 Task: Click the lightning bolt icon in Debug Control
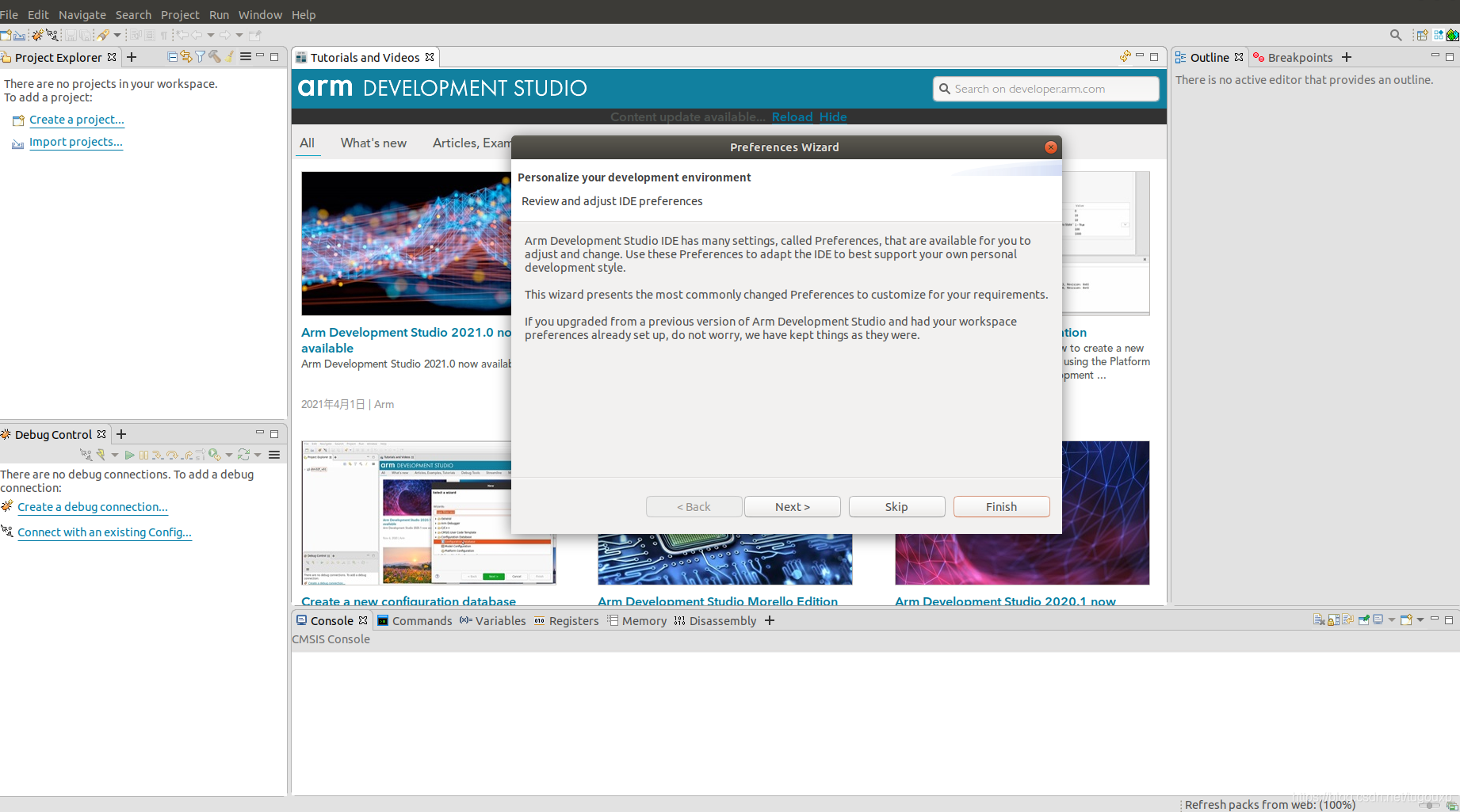[x=101, y=455]
